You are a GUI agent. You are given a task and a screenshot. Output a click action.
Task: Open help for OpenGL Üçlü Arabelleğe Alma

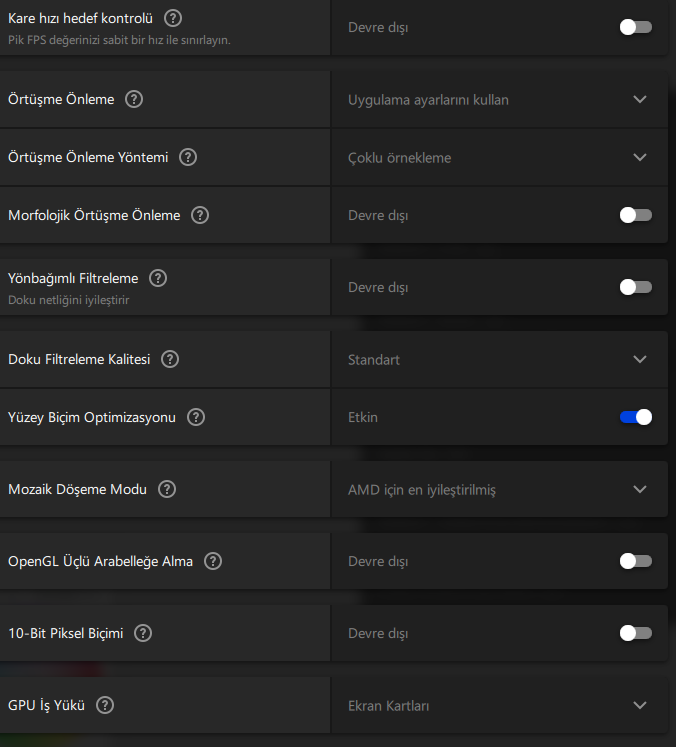(x=213, y=561)
